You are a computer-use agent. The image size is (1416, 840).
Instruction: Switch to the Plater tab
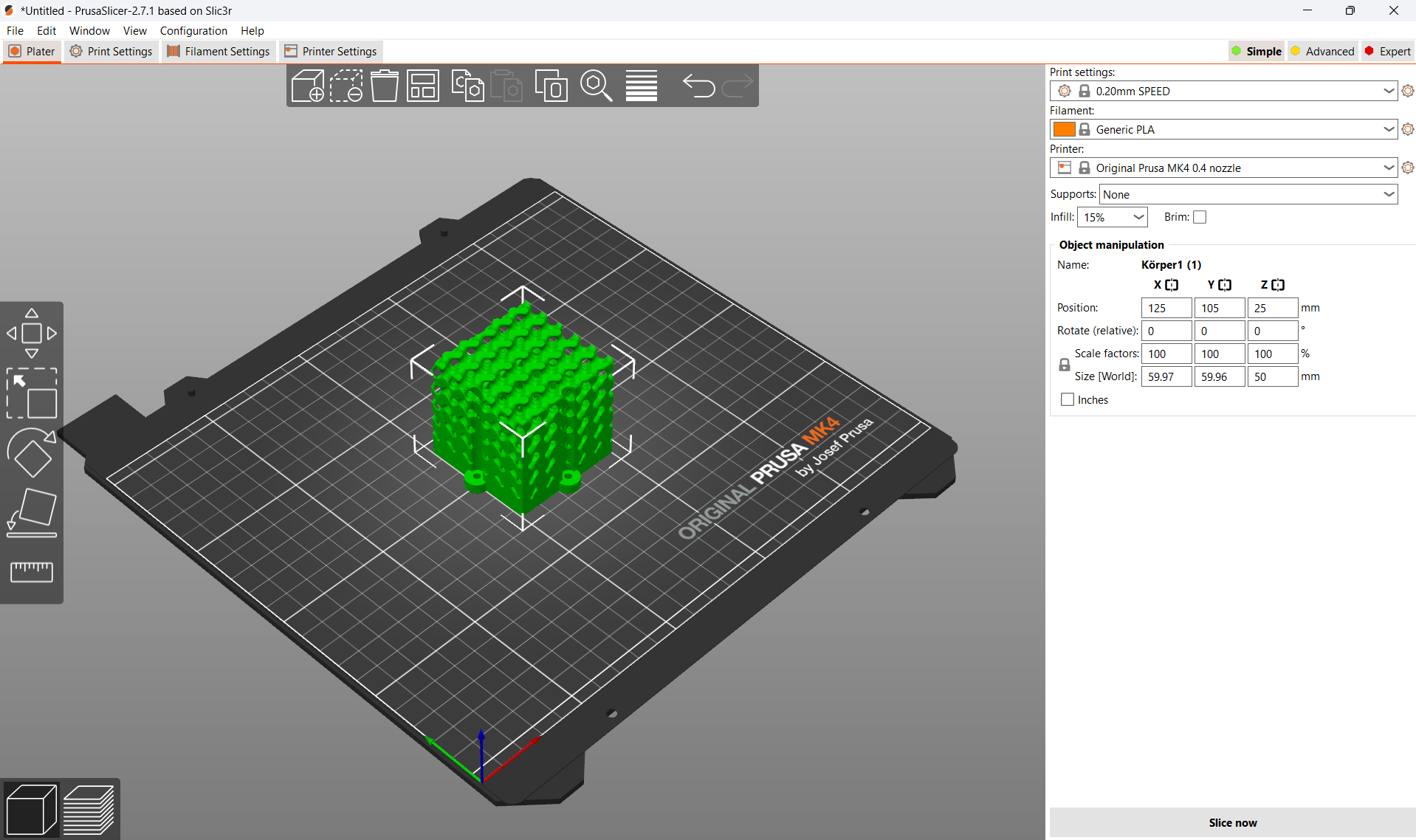(32, 51)
